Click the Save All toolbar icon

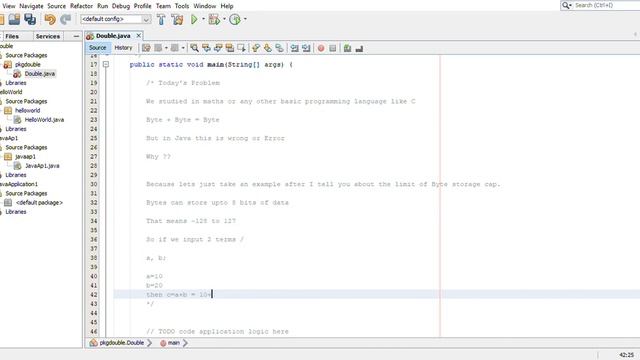(x=30, y=19)
